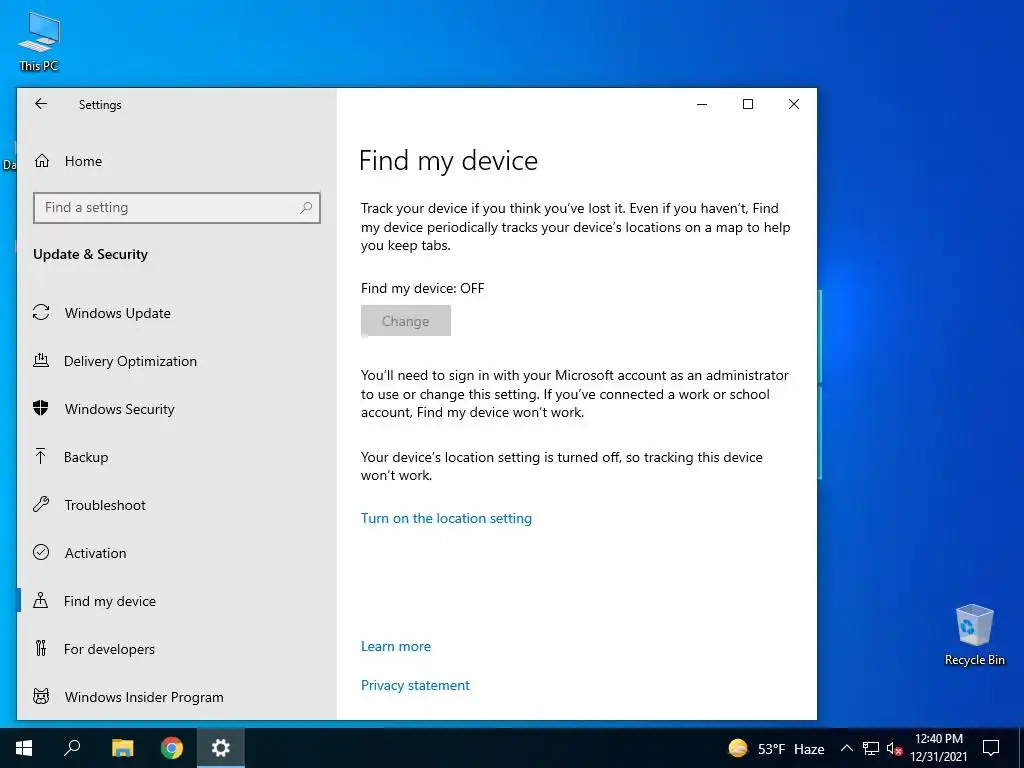Open Backup settings page

176,457
